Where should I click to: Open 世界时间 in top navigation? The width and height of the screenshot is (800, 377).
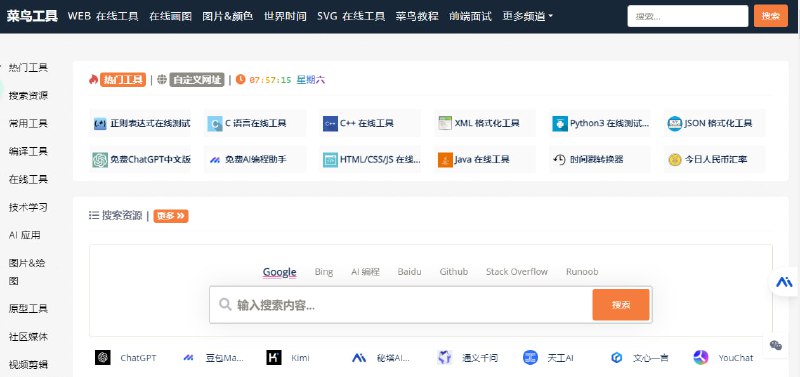tap(285, 16)
